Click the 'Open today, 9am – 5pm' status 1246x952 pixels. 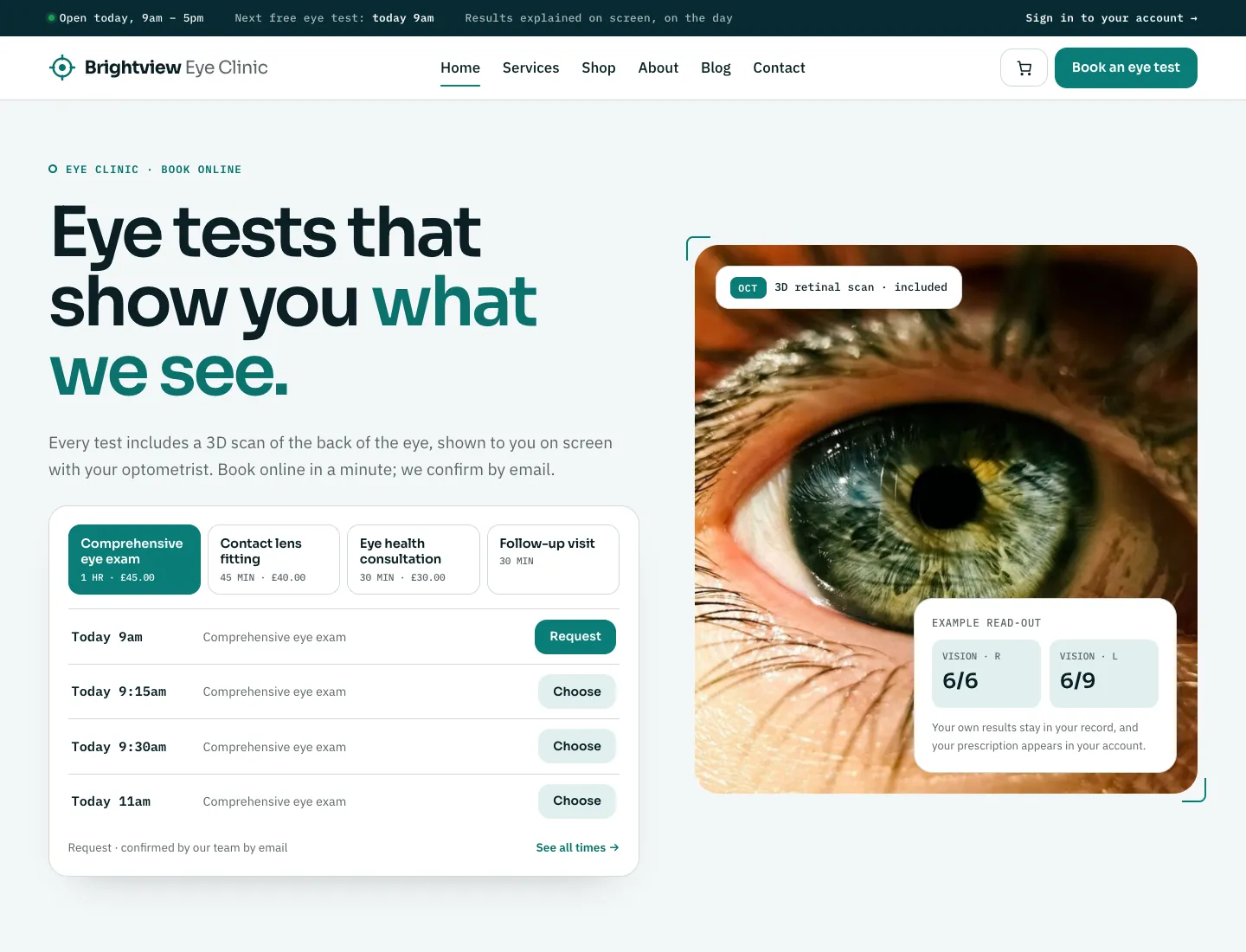(125, 18)
